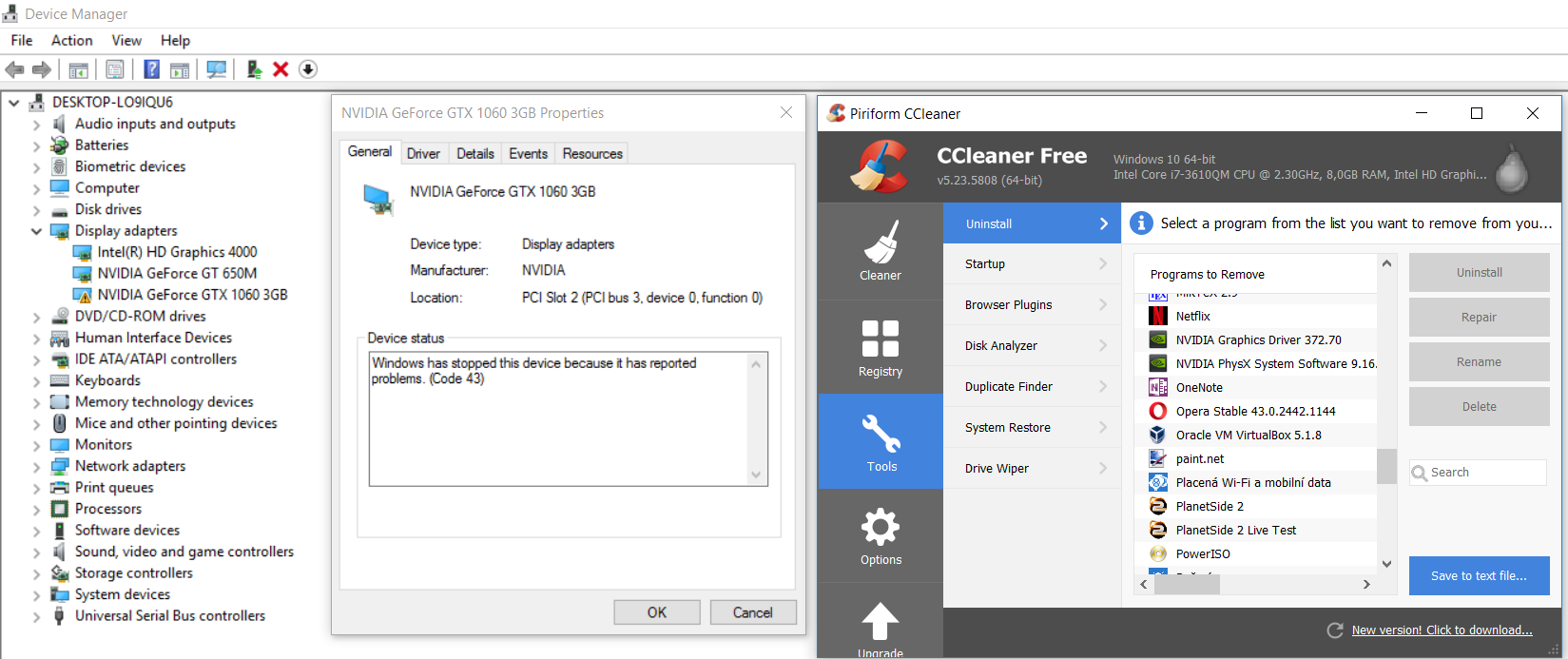
Task: Collapse the Display adapters tree node
Action: click(36, 231)
